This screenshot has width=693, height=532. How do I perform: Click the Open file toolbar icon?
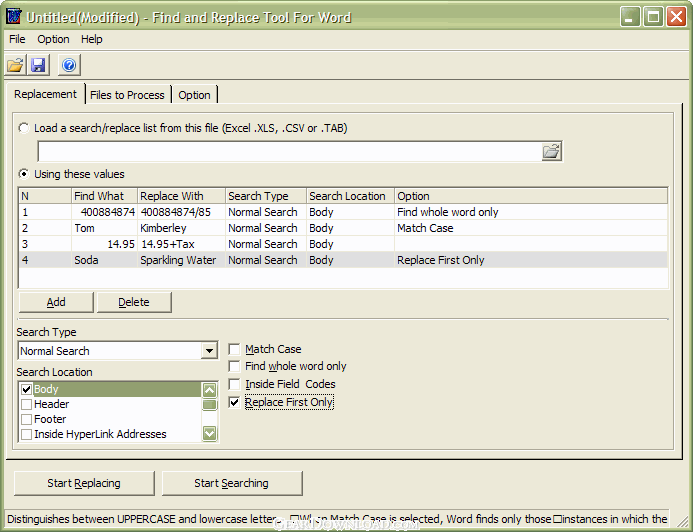[x=15, y=65]
